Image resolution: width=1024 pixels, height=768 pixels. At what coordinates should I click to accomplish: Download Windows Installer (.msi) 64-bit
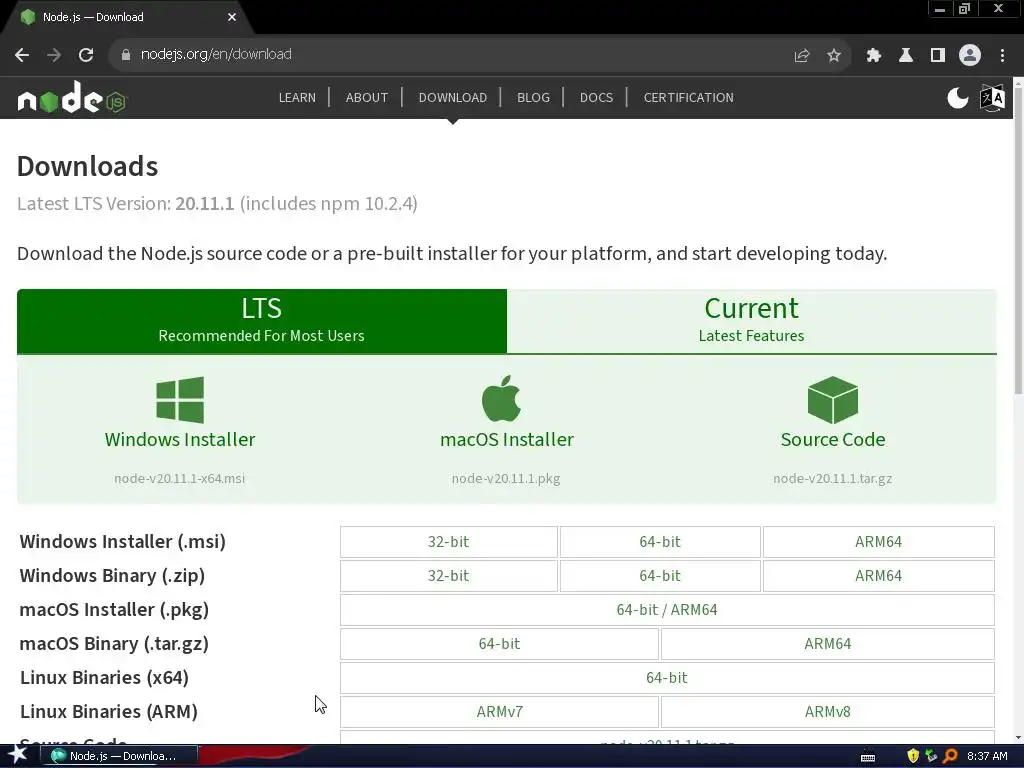(660, 541)
